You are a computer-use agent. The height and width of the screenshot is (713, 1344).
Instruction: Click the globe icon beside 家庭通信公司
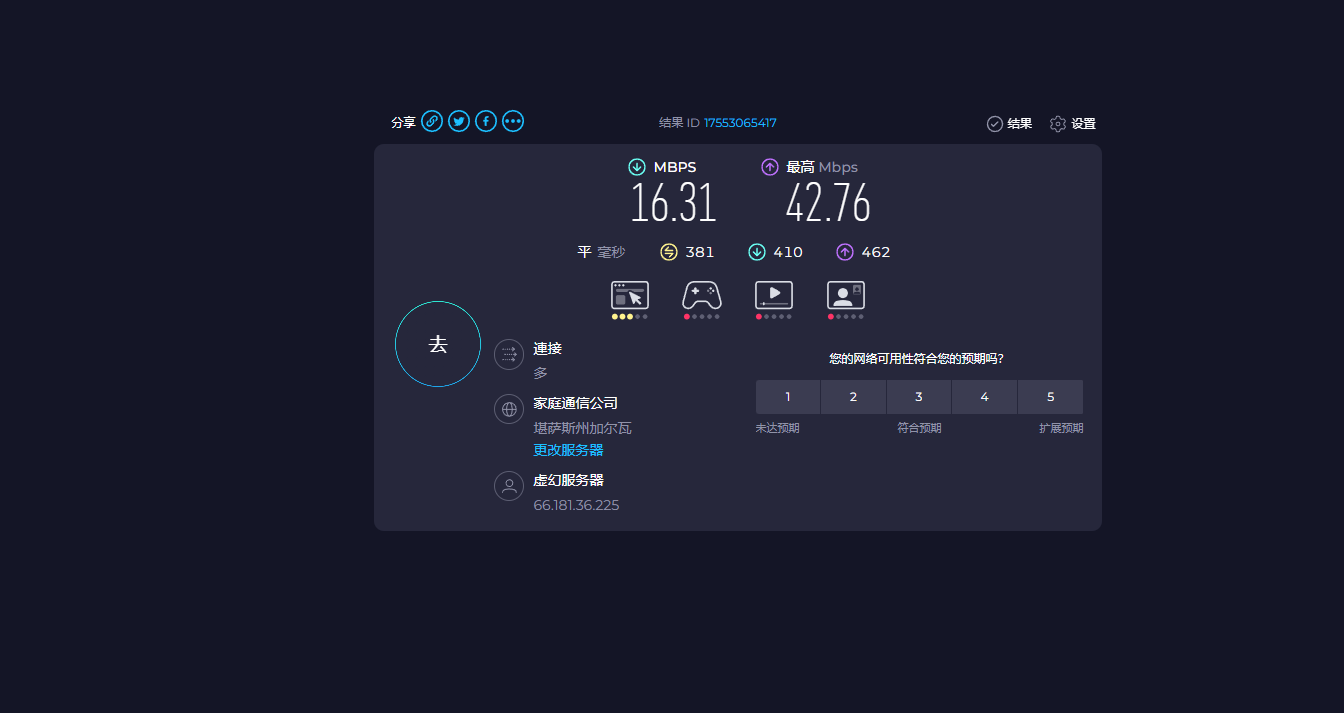coord(509,409)
